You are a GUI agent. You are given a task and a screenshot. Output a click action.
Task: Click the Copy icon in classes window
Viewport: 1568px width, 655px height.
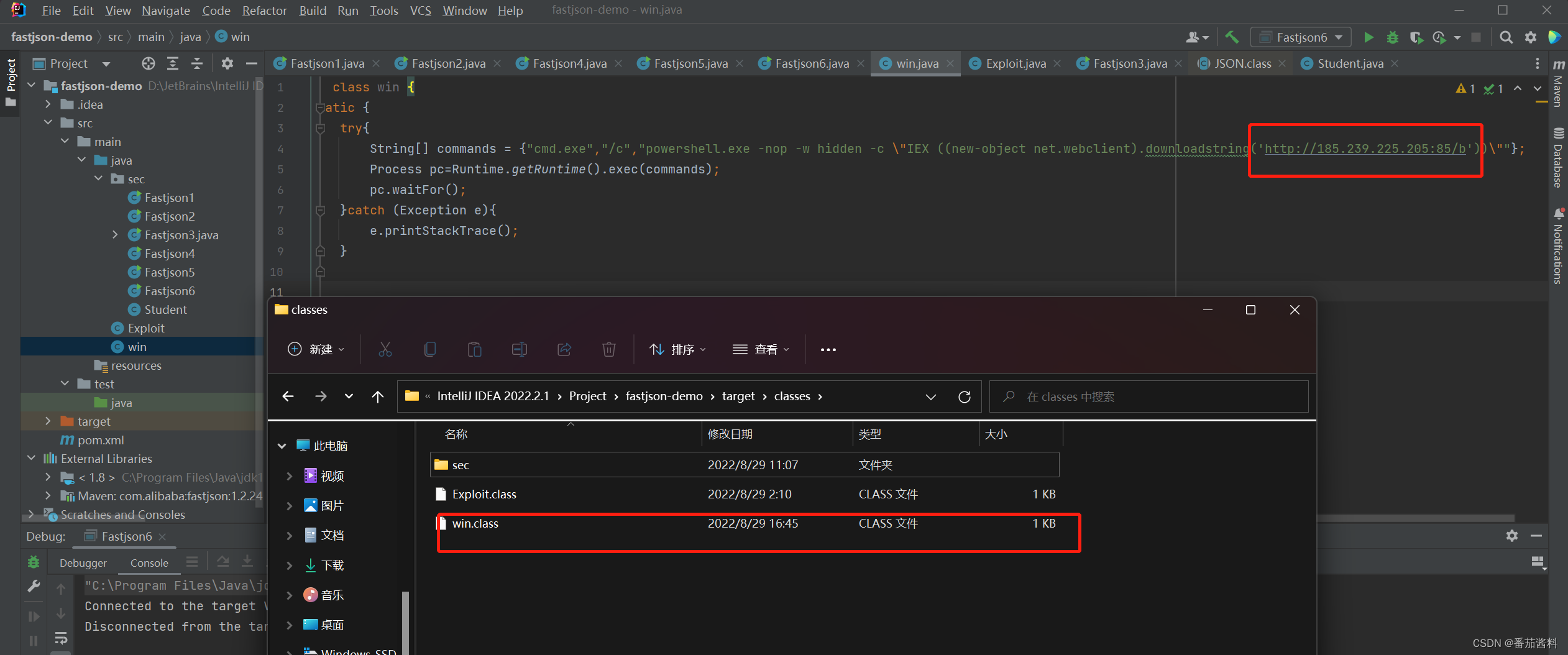click(x=430, y=349)
